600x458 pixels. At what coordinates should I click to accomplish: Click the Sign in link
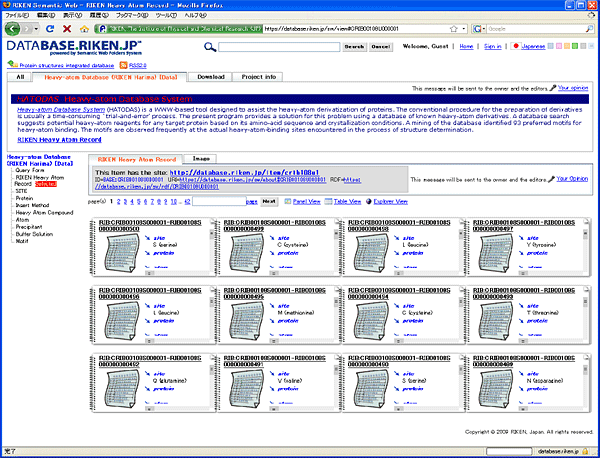pyautogui.click(x=492, y=46)
